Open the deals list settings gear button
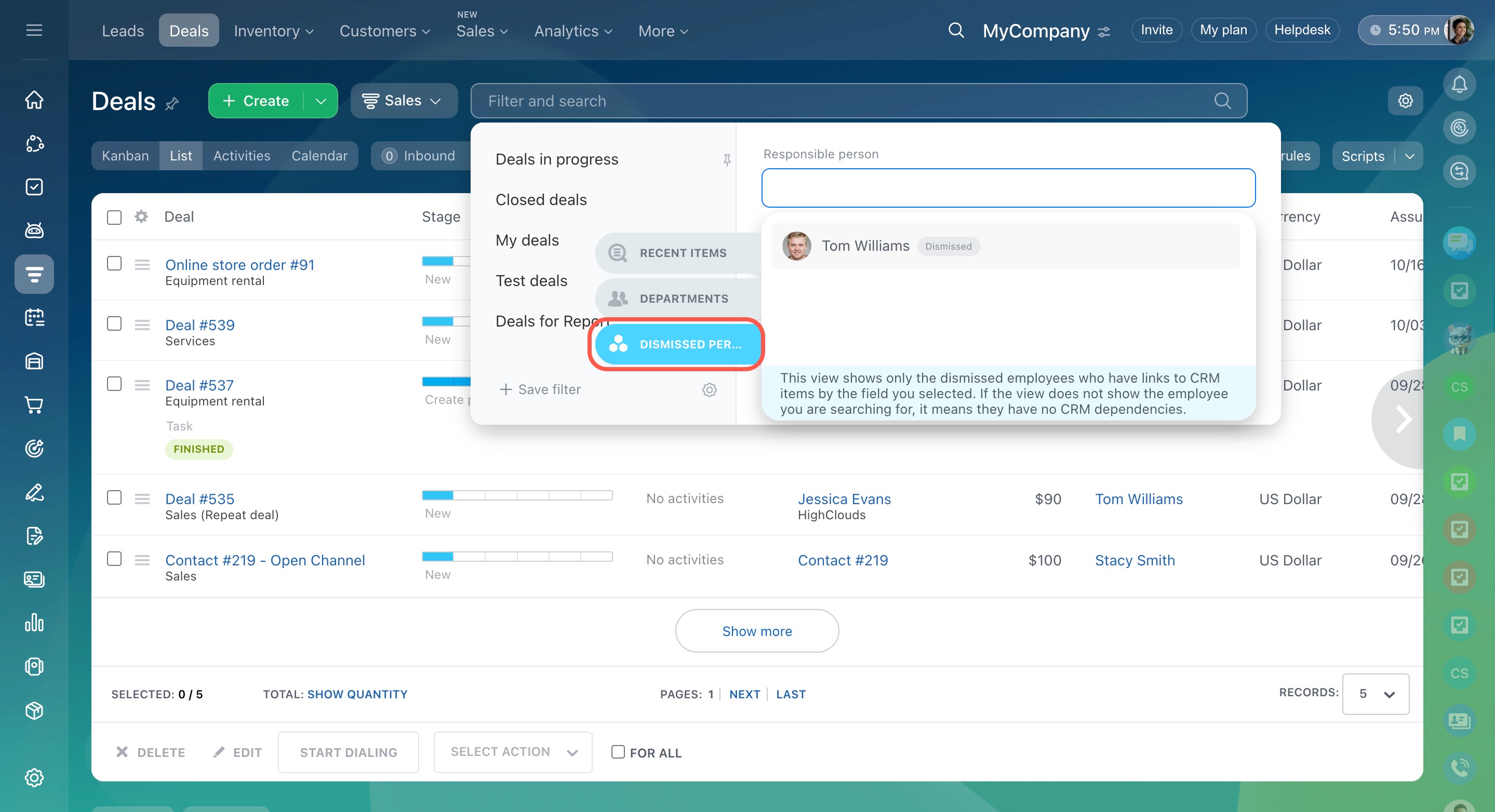Viewport: 1495px width, 812px height. click(x=1405, y=101)
